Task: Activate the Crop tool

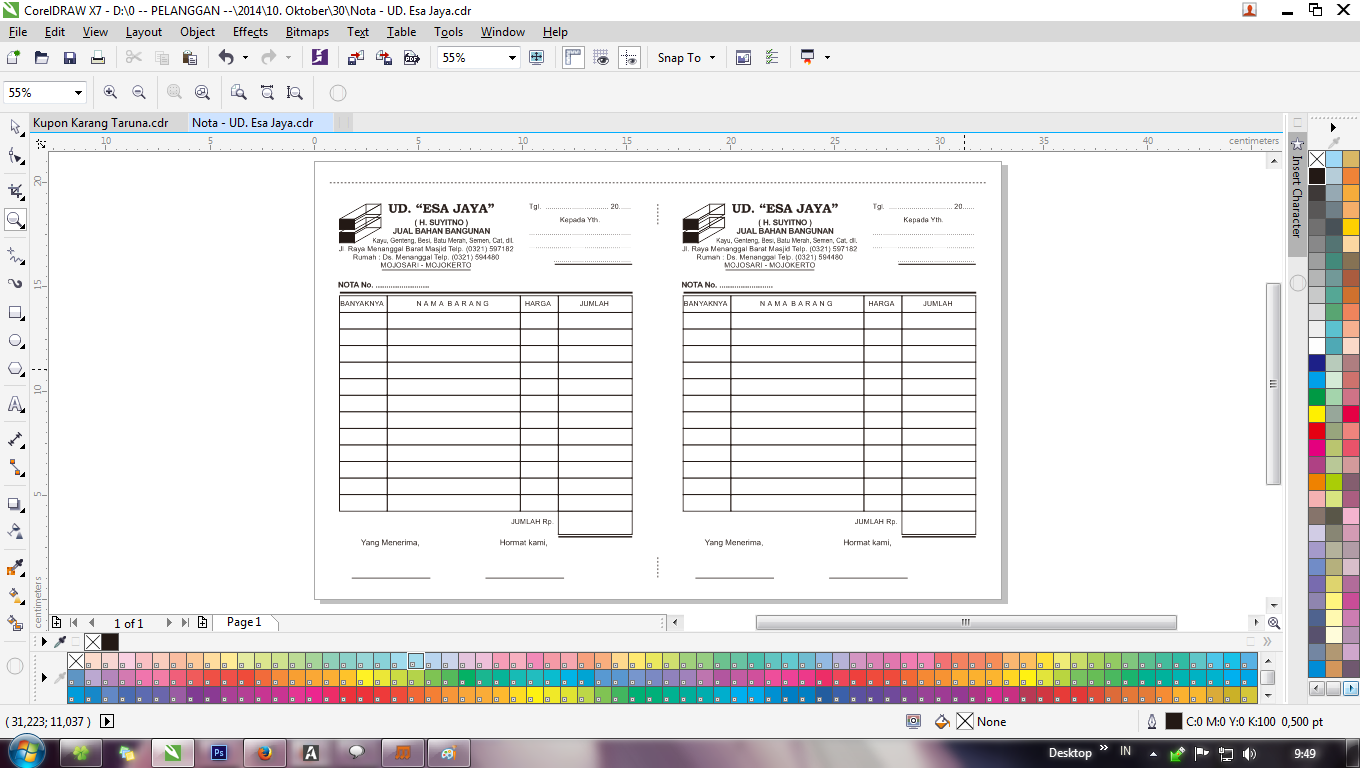Action: click(15, 190)
